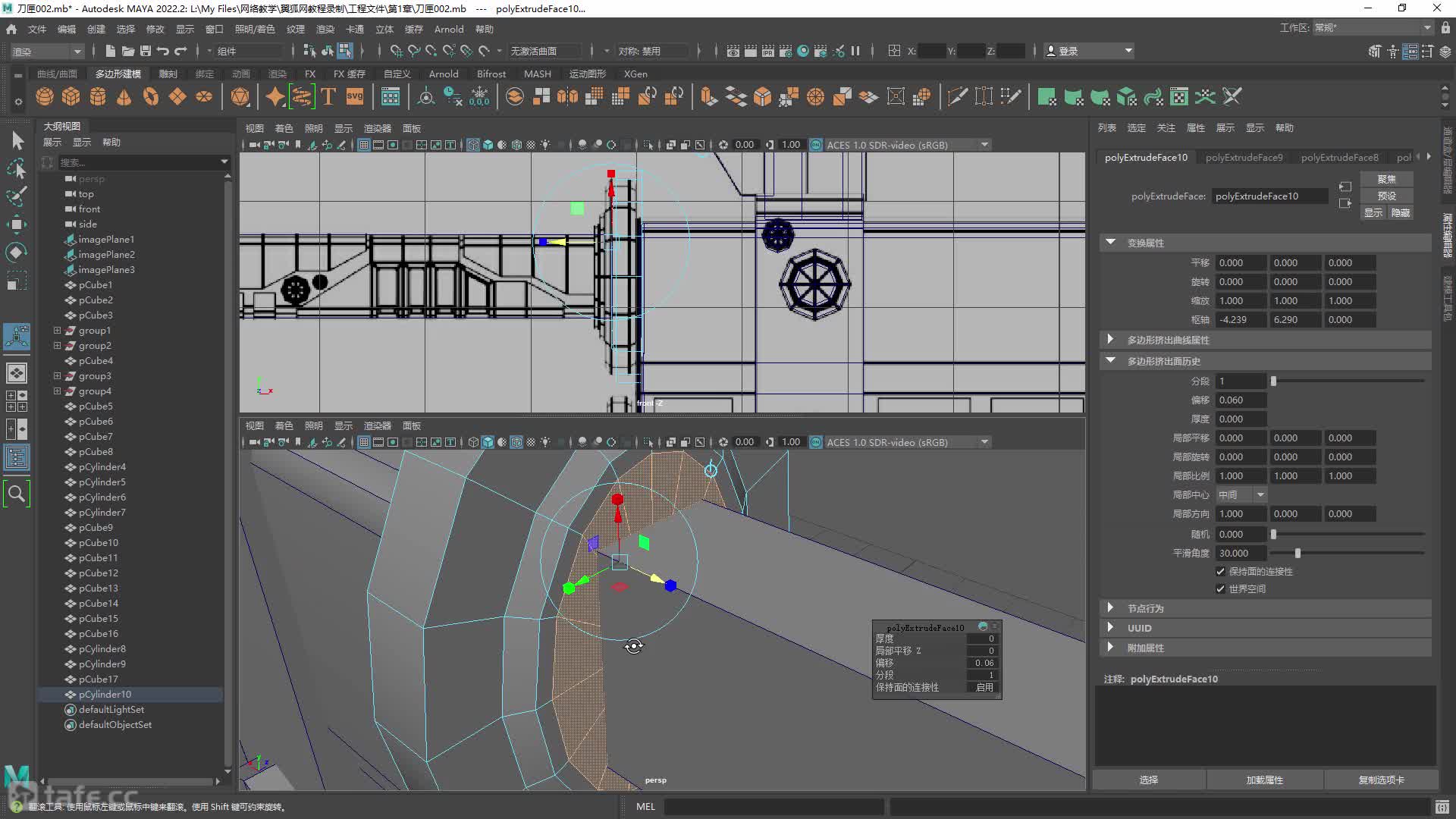The width and height of the screenshot is (1456, 819).
Task: Click the magnifier search icon in toolbox
Action: point(17,494)
